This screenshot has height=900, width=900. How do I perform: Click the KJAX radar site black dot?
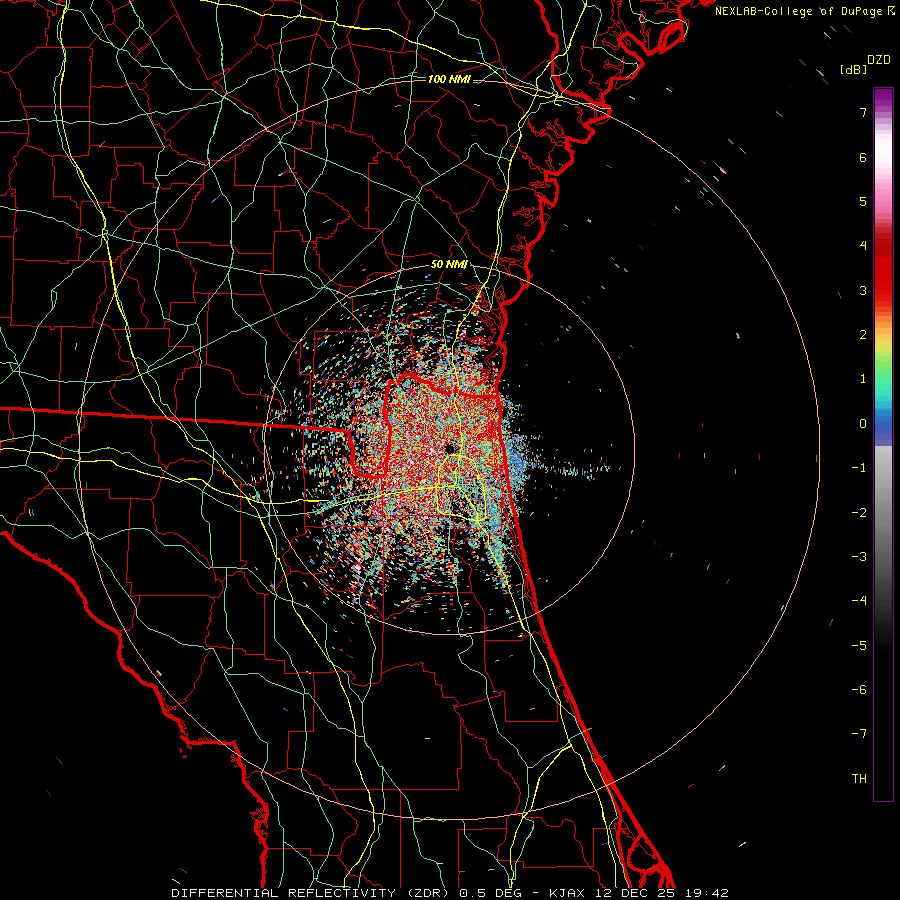451,448
